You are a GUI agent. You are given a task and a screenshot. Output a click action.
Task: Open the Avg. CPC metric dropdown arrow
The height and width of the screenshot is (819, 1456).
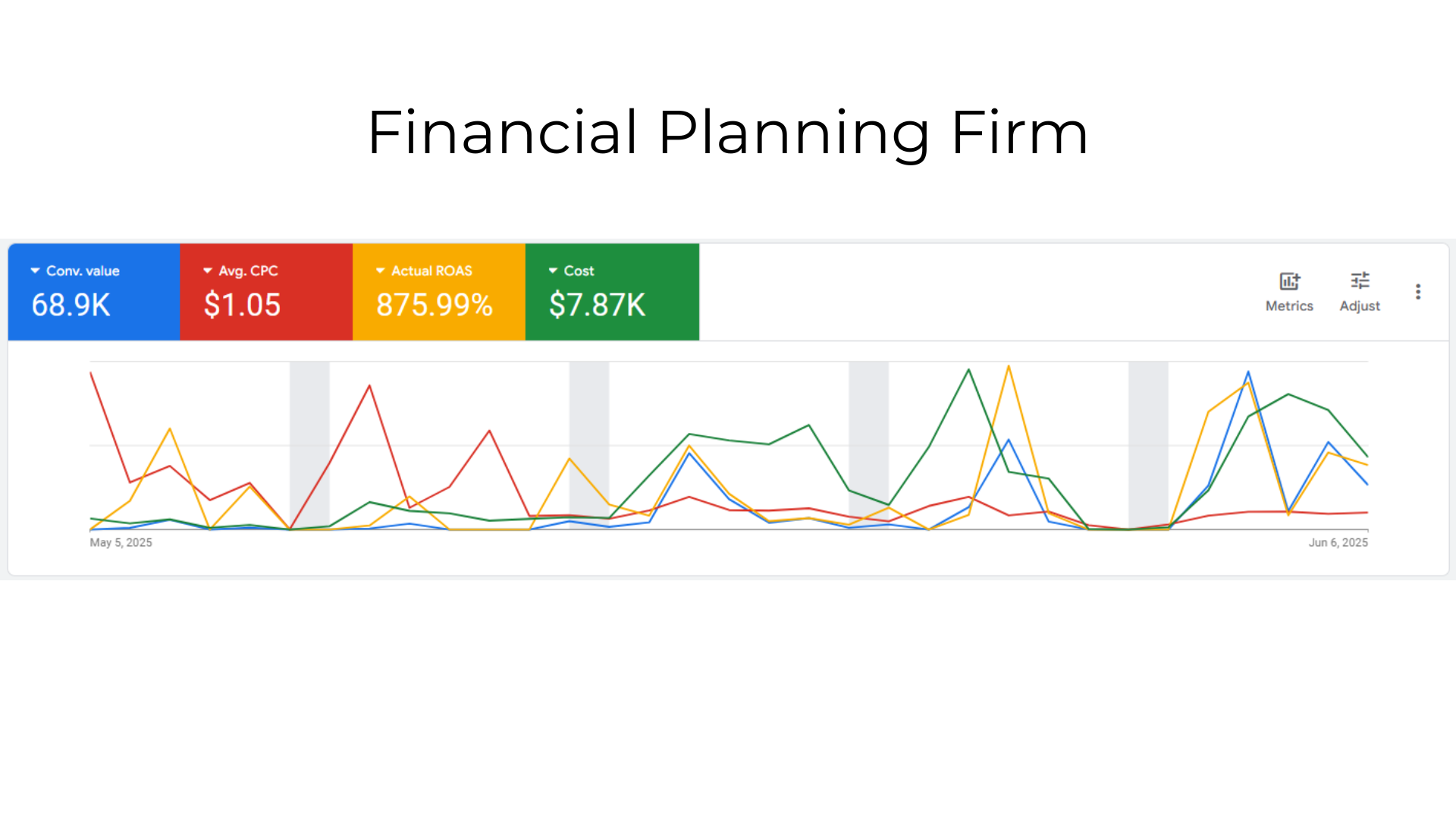click(x=207, y=271)
